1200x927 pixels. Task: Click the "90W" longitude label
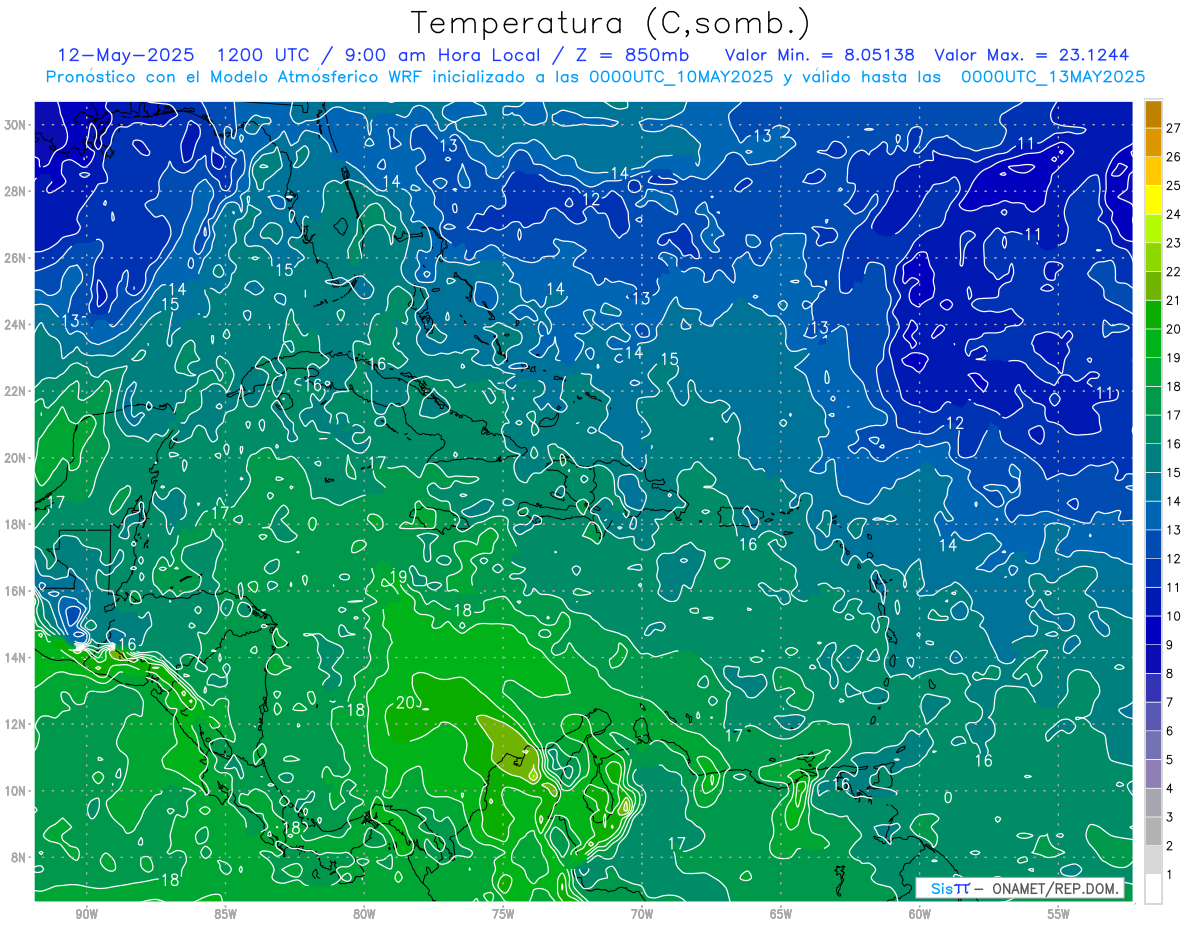pyautogui.click(x=86, y=914)
